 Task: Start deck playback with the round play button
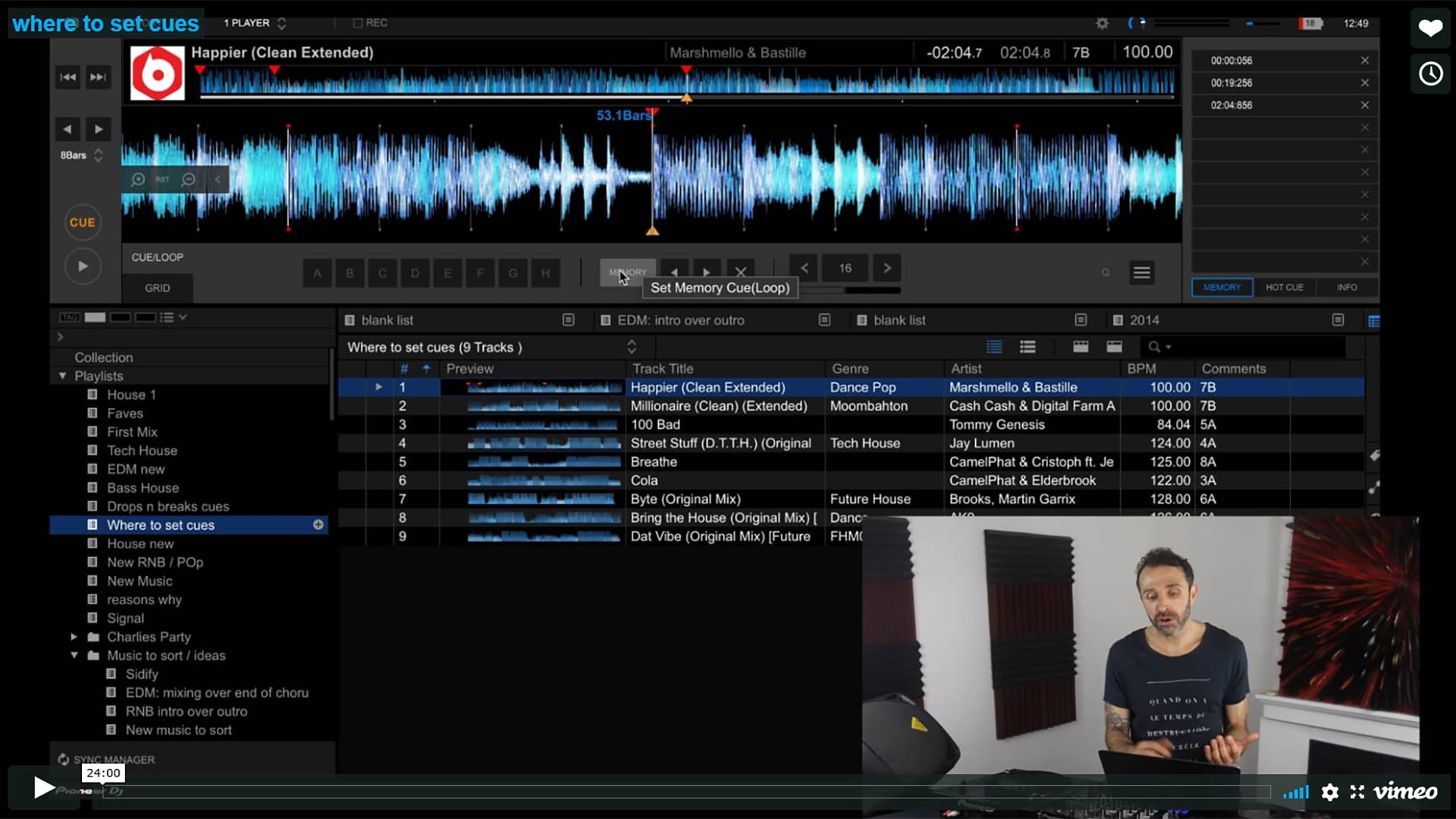82,266
